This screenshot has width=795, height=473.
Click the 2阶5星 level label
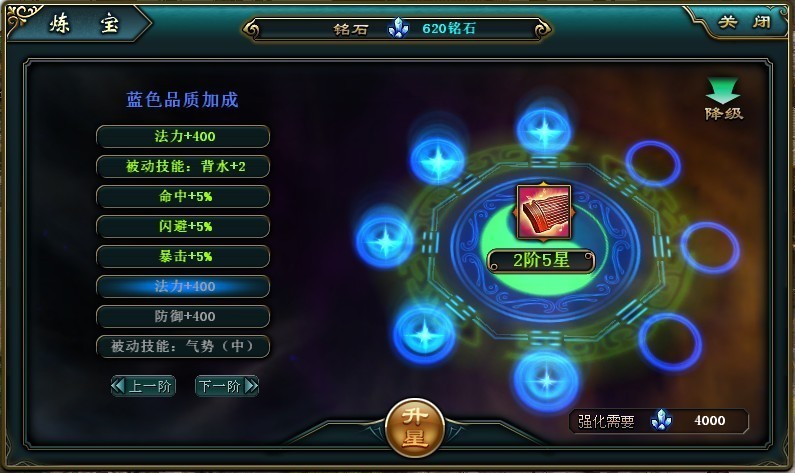(x=541, y=261)
